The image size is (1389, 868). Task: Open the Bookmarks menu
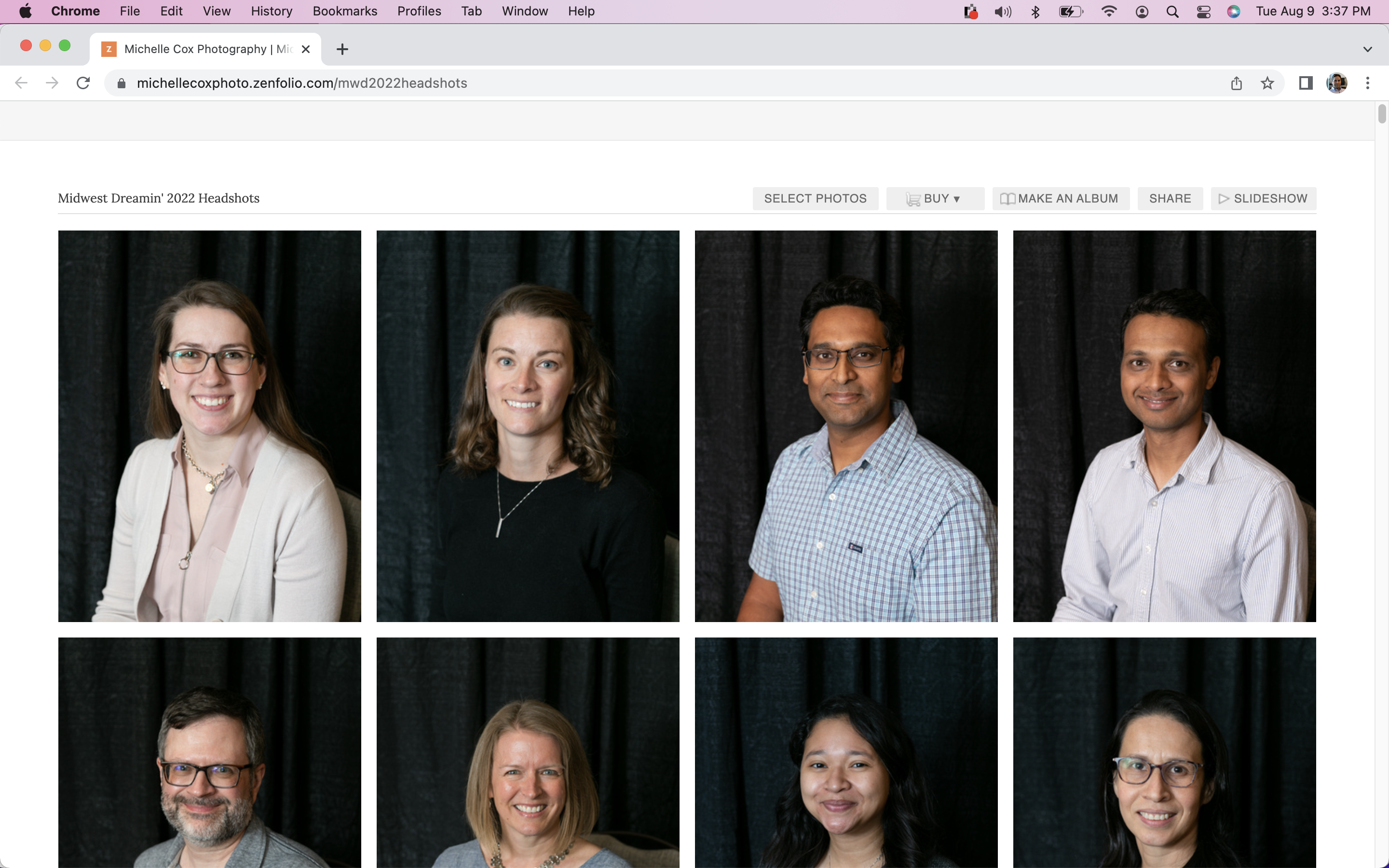coord(344,12)
